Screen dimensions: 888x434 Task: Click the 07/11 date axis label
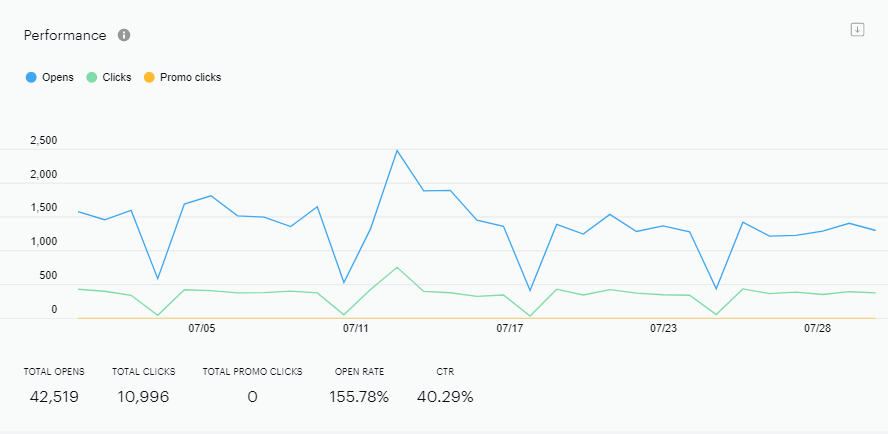[356, 329]
